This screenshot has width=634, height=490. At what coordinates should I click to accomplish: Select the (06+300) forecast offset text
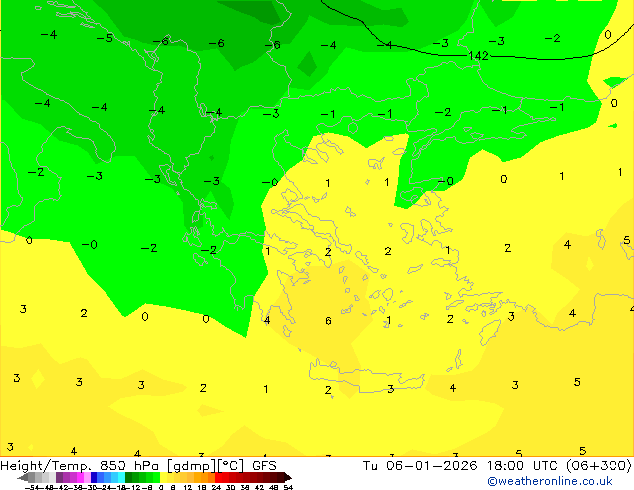600,466
